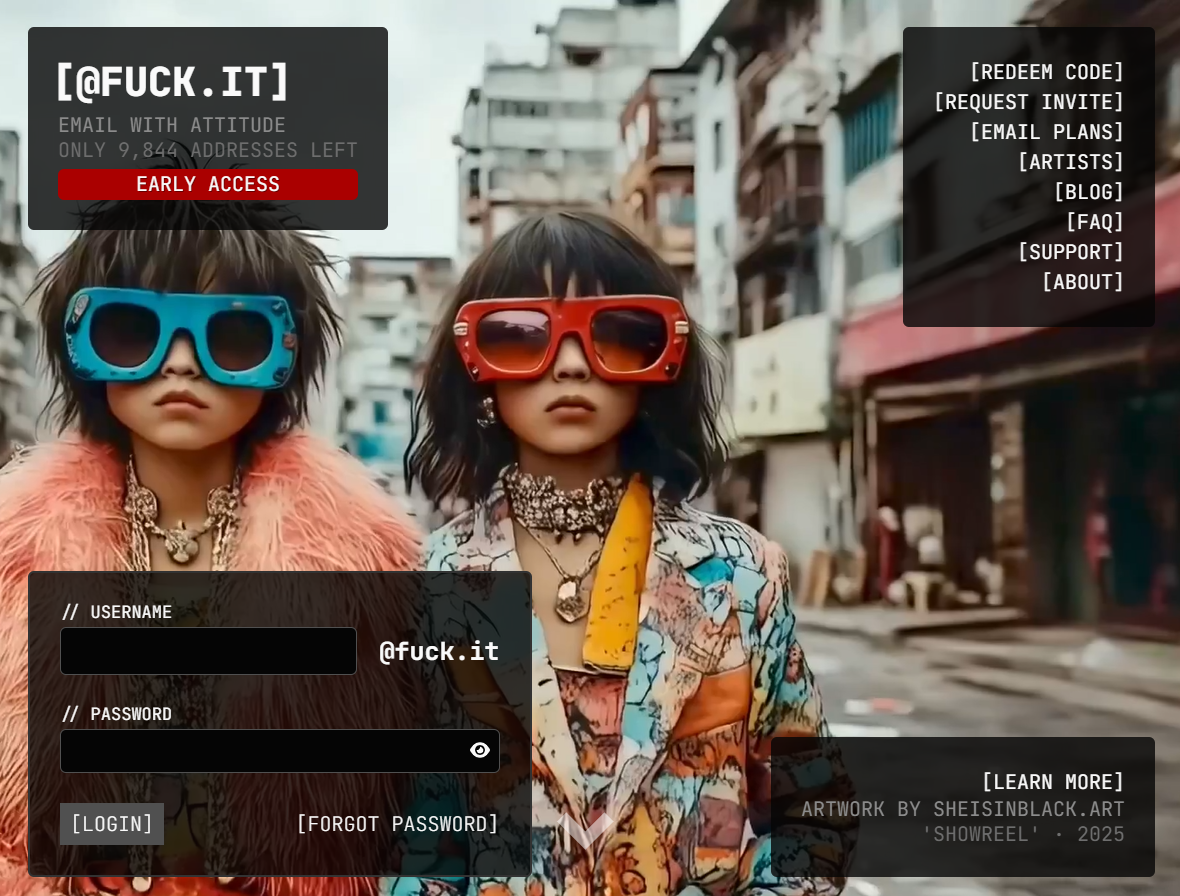
Task: Click the down chevron scroll arrow
Action: pos(585,831)
